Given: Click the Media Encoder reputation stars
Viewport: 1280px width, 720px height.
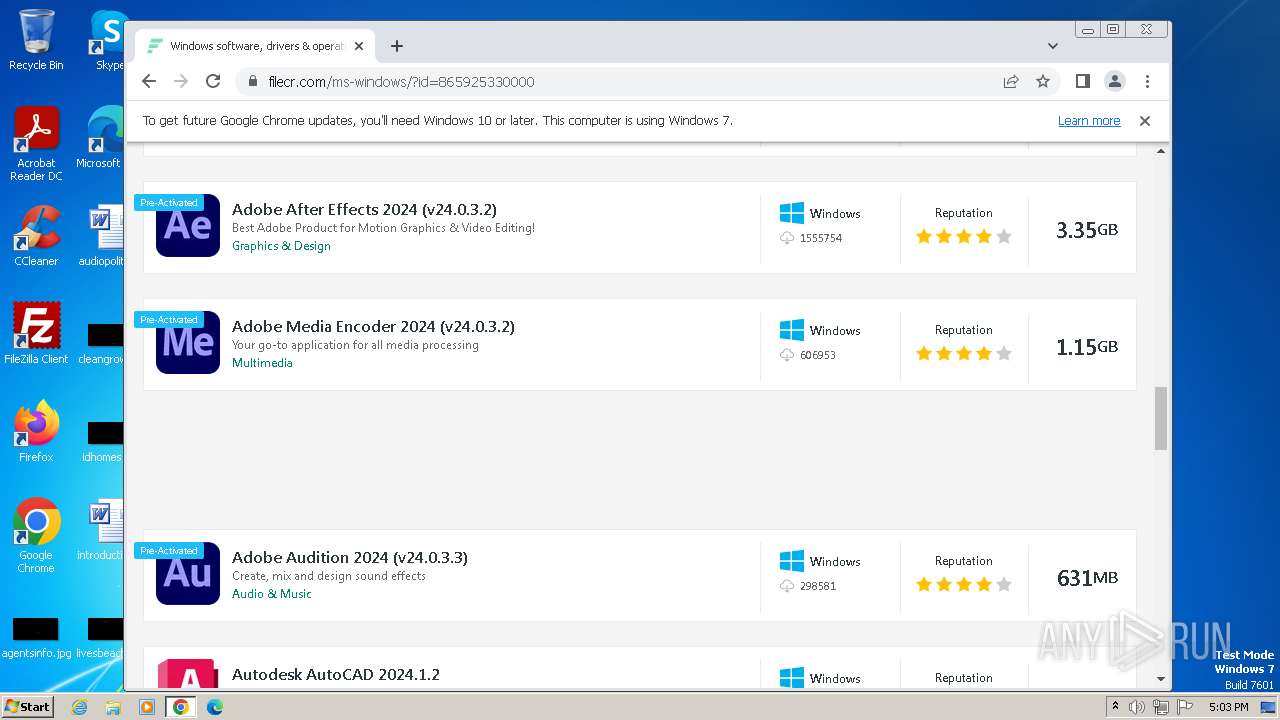Looking at the screenshot, I should 964,354.
